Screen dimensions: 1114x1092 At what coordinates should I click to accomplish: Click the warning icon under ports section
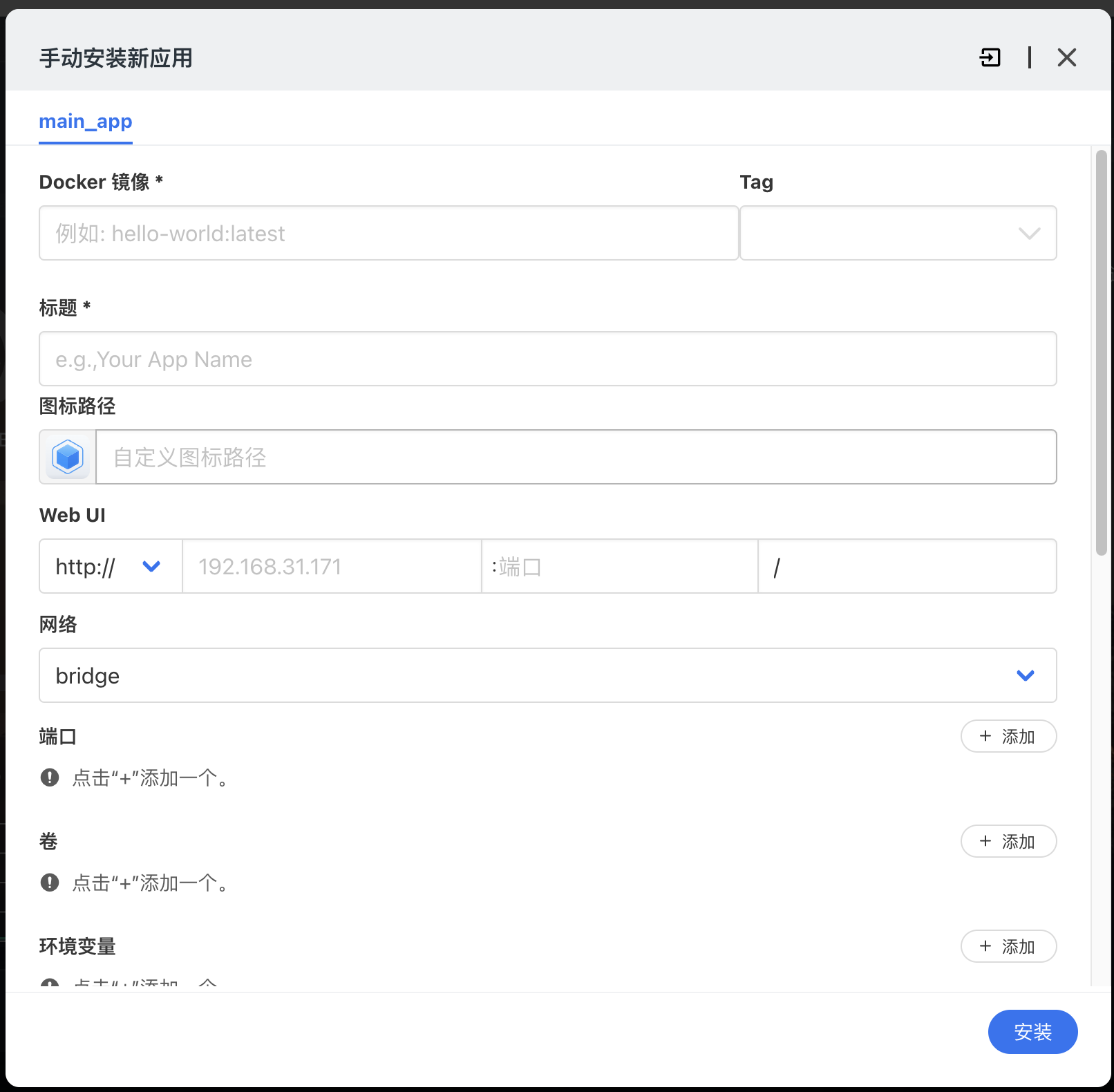pyautogui.click(x=50, y=778)
